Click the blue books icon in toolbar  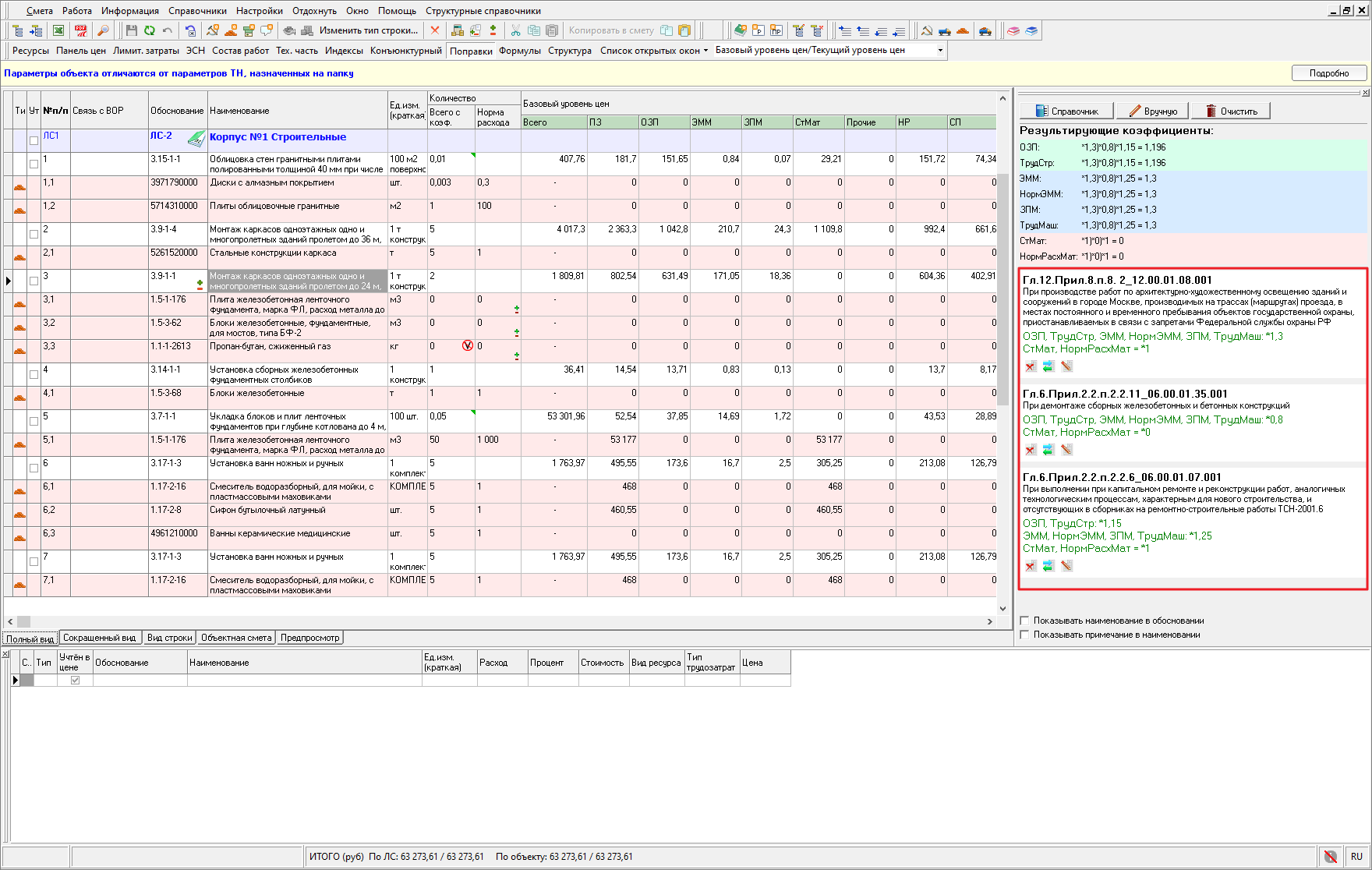tap(1031, 30)
